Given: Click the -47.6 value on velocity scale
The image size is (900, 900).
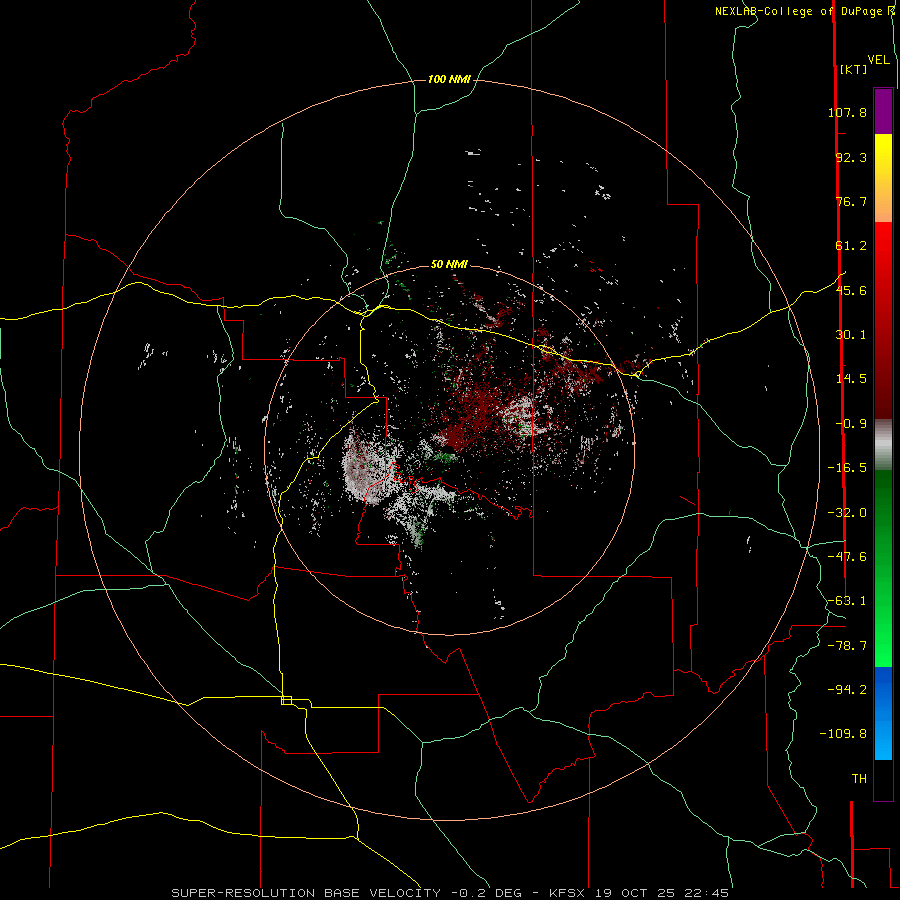Looking at the screenshot, I should [847, 557].
